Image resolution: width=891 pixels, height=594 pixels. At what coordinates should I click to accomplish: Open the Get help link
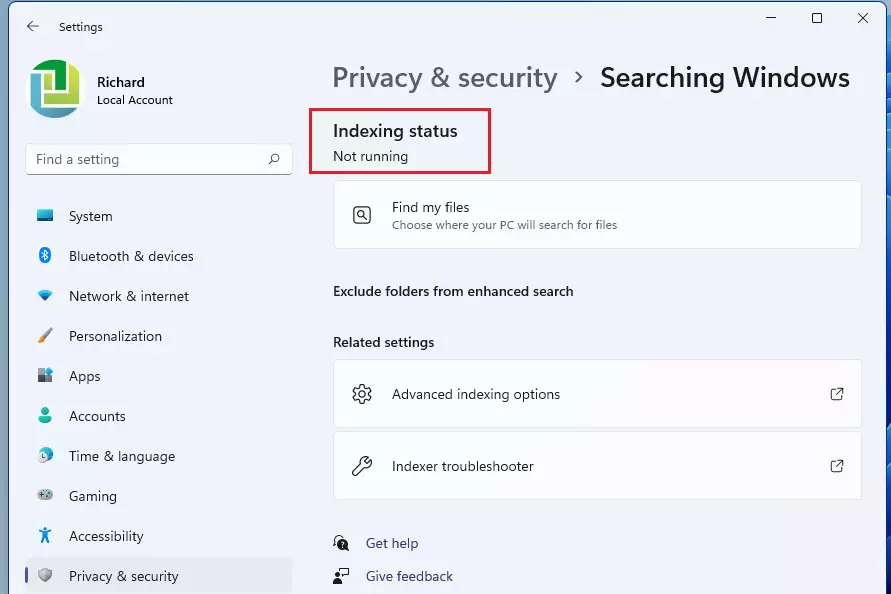point(392,543)
